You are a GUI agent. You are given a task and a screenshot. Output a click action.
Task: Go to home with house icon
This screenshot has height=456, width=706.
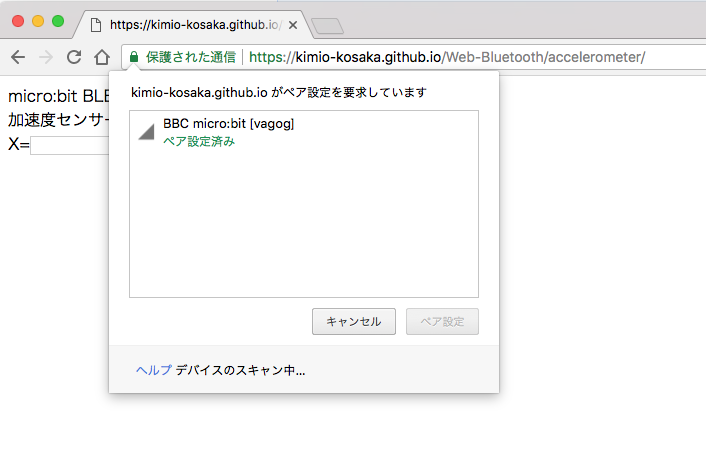pyautogui.click(x=102, y=57)
